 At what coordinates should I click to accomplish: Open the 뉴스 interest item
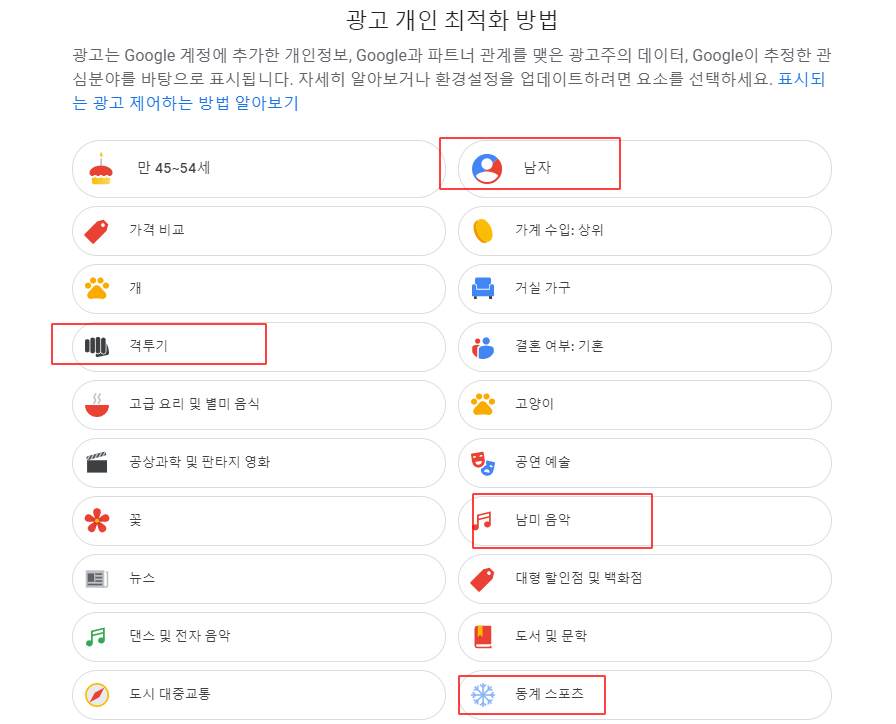(x=258, y=579)
